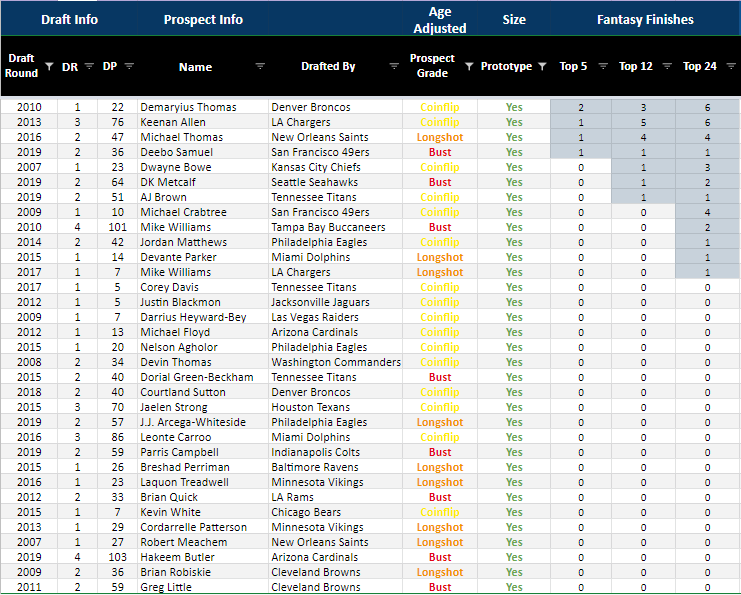Select Demaryius Thomas's Coinflip grade cell
Viewport: 741px width, 595px height.
[x=440, y=107]
